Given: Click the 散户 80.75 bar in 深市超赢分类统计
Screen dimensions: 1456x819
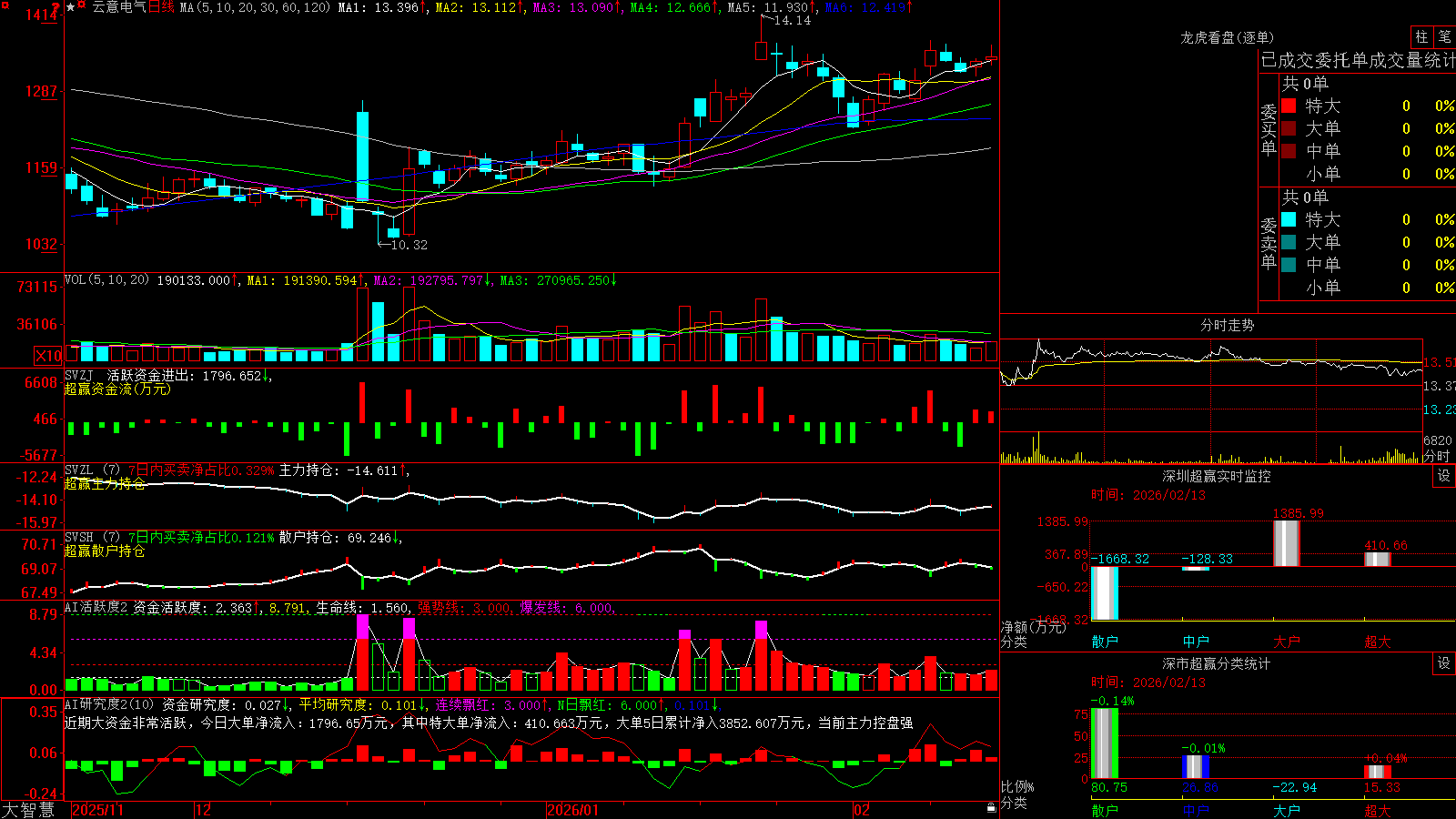Looking at the screenshot, I should click(1104, 743).
